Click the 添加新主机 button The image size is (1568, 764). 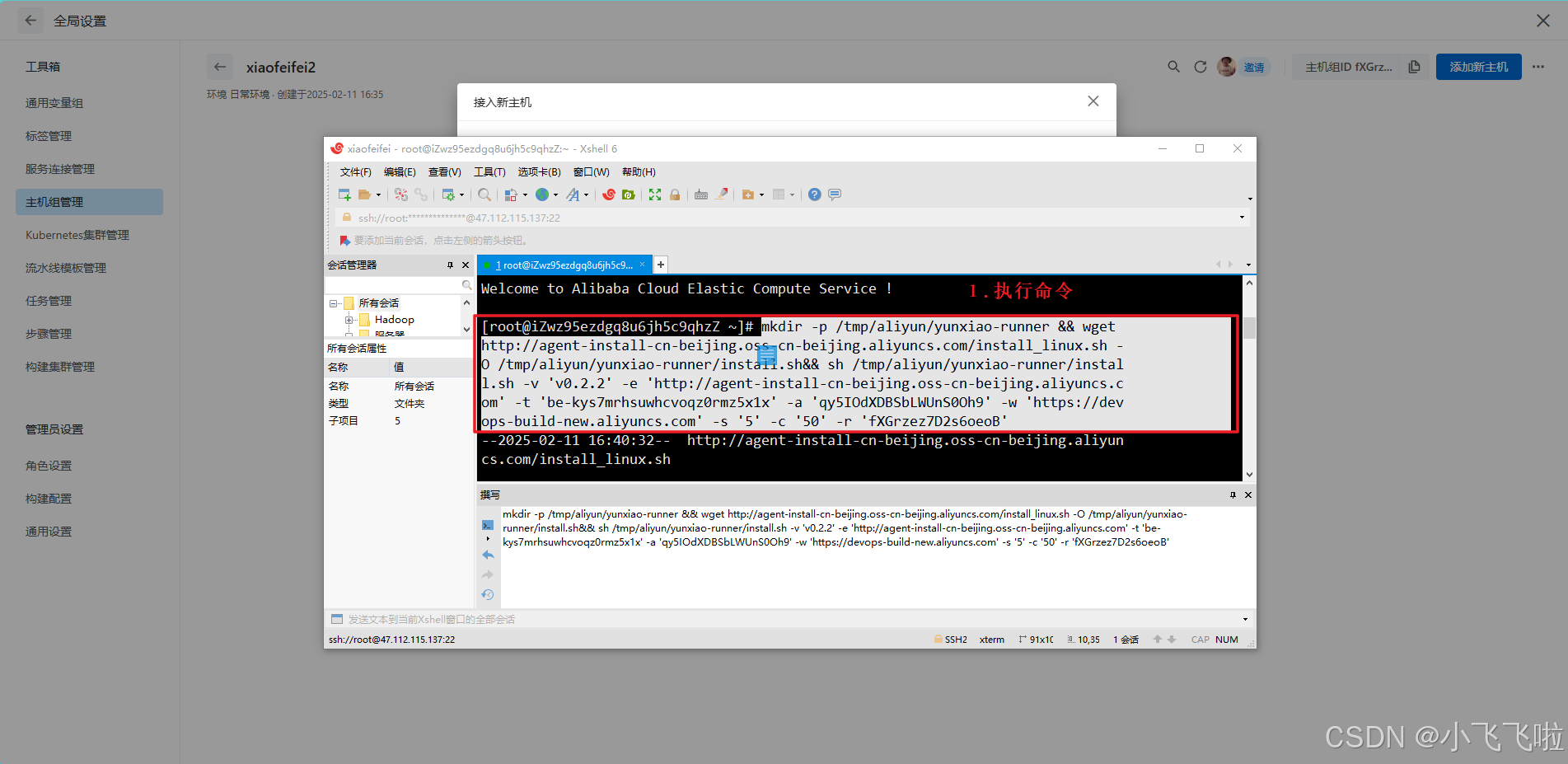click(x=1478, y=67)
